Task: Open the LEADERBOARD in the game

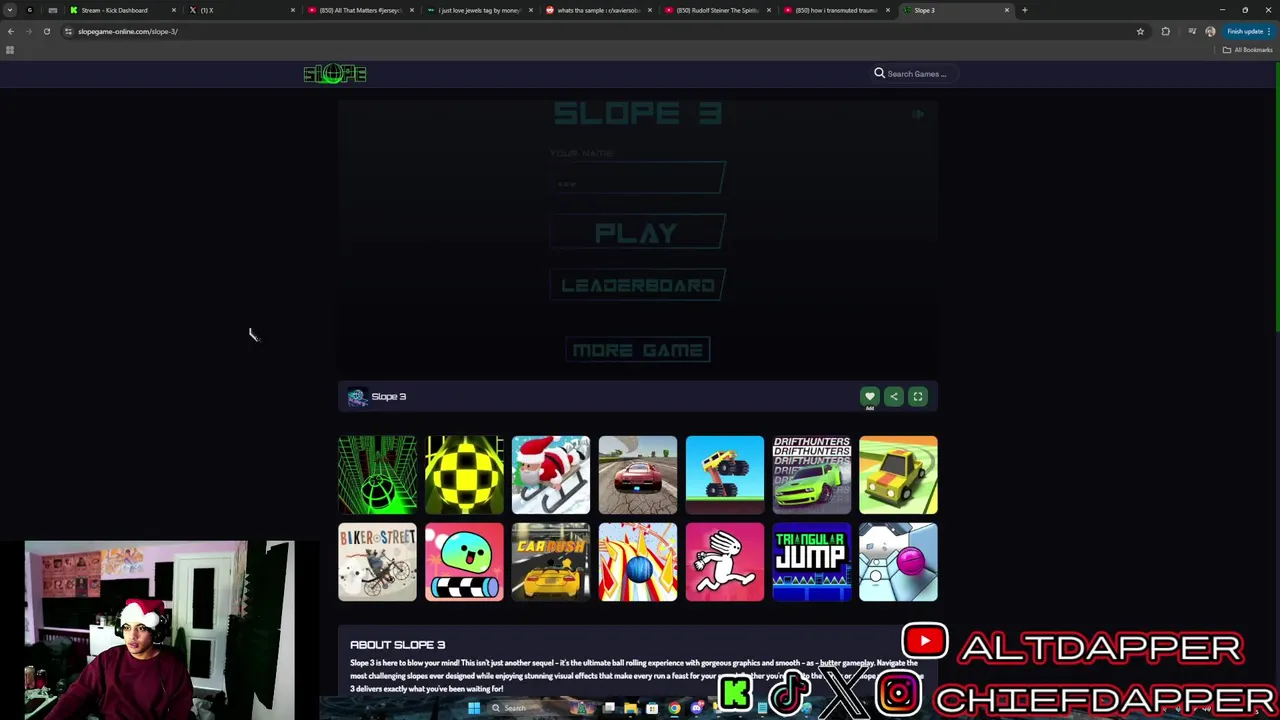Action: 637,285
